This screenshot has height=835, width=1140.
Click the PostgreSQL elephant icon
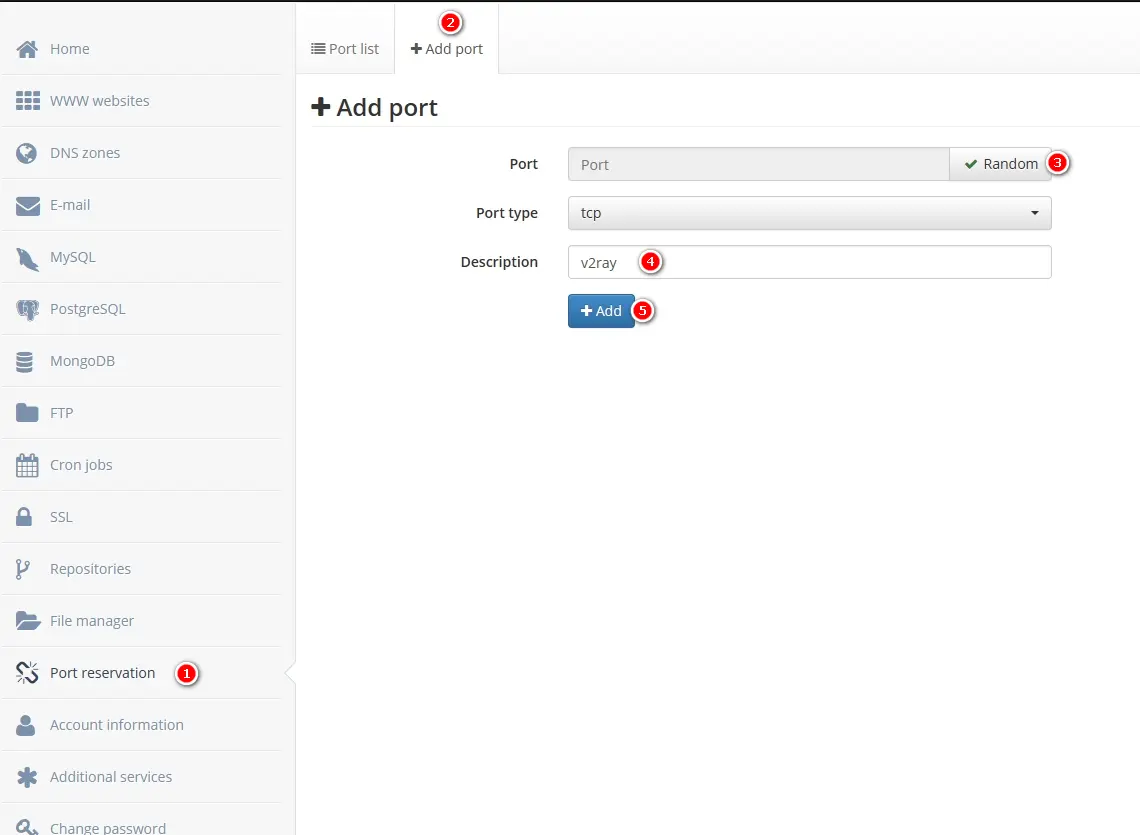(x=27, y=309)
